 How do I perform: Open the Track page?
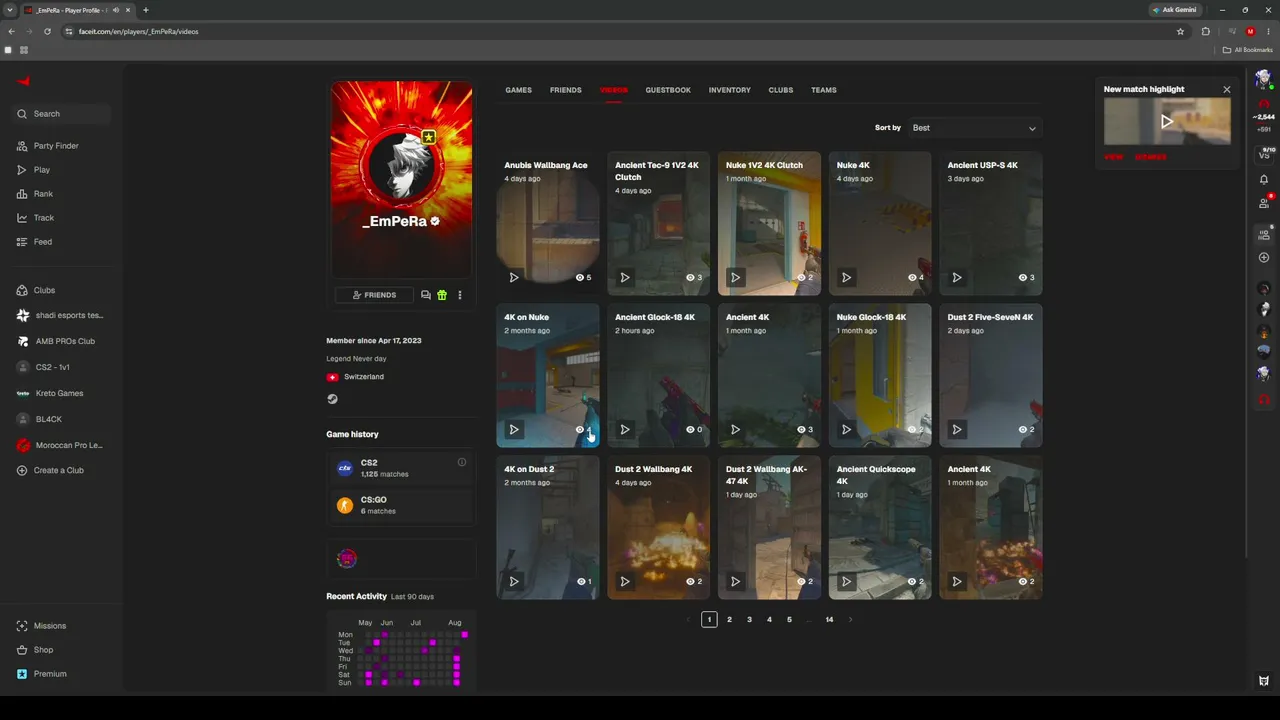35,218
